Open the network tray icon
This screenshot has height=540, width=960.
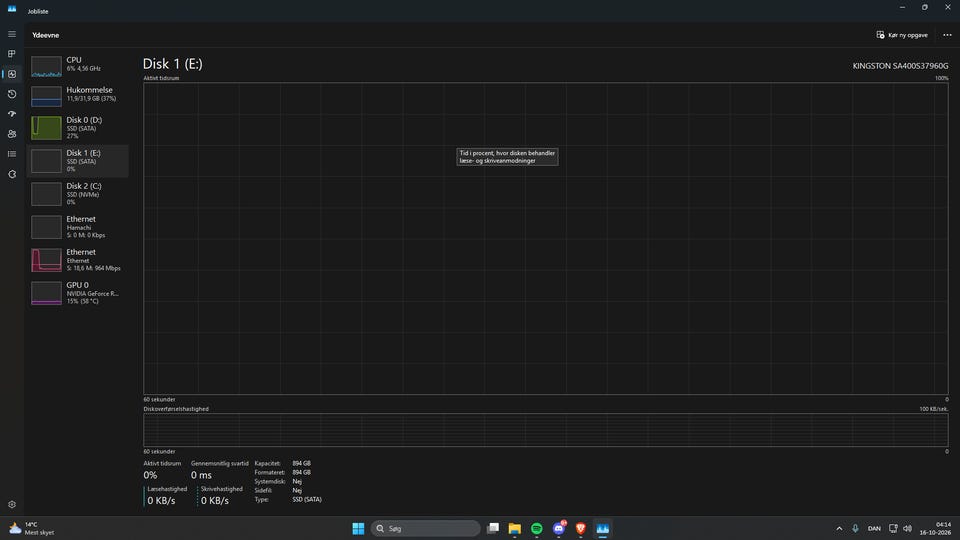point(893,528)
